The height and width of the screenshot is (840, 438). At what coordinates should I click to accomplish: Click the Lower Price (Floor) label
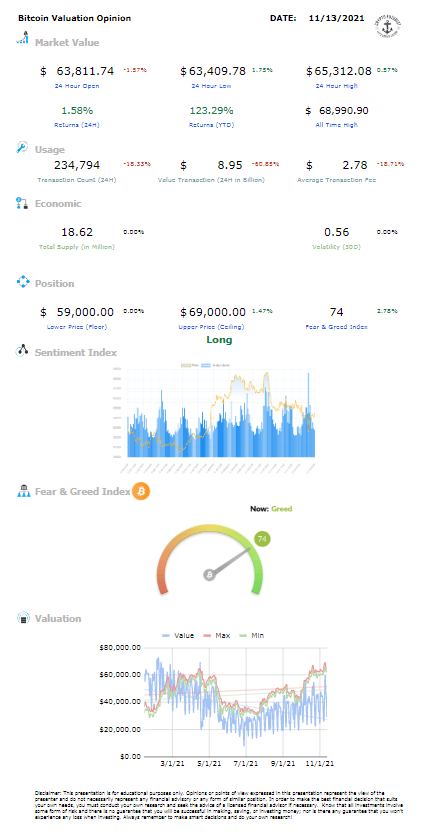(77, 327)
